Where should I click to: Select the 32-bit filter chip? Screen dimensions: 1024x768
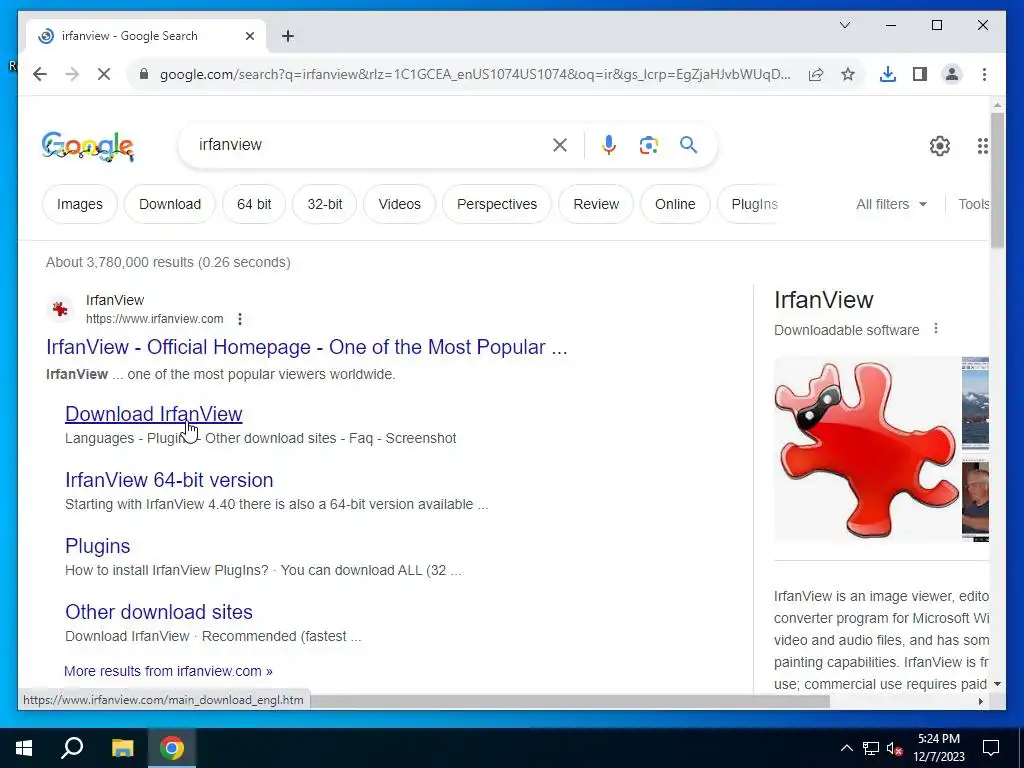point(325,204)
